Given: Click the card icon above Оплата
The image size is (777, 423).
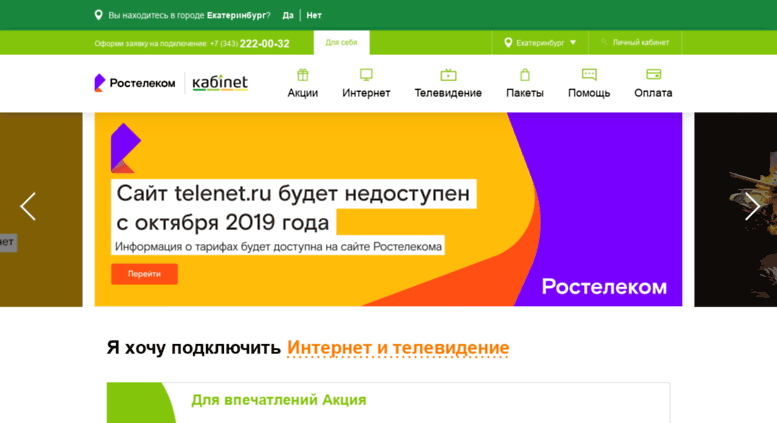Looking at the screenshot, I should click(654, 74).
